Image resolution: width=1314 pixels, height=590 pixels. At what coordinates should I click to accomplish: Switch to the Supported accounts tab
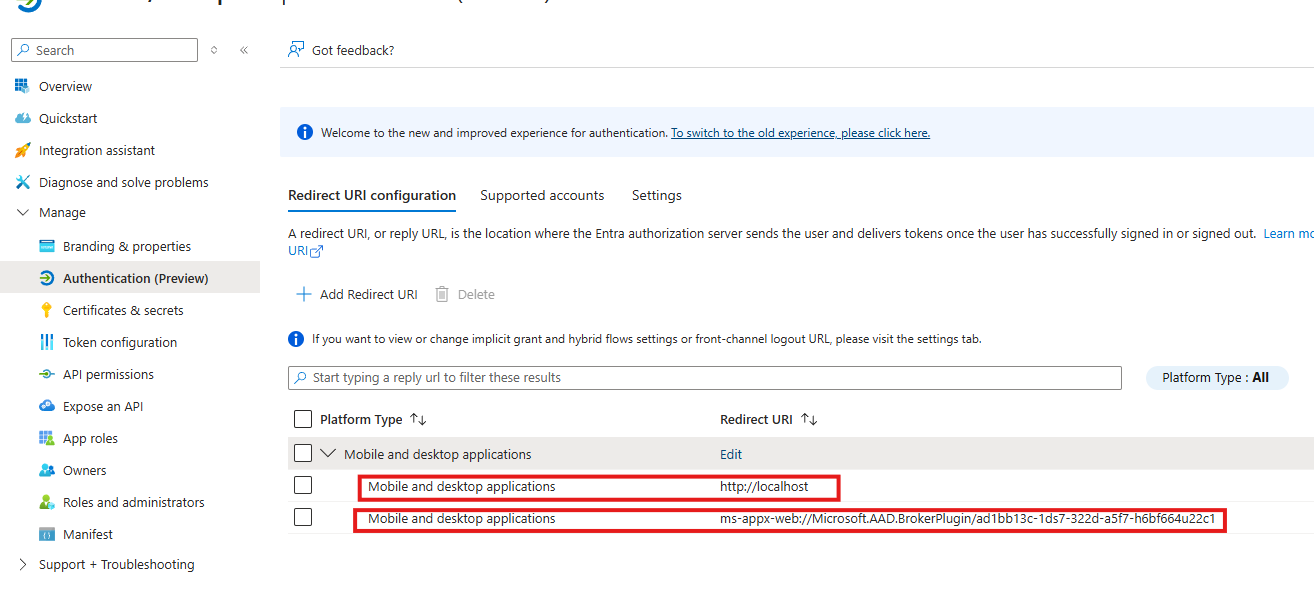pos(542,195)
